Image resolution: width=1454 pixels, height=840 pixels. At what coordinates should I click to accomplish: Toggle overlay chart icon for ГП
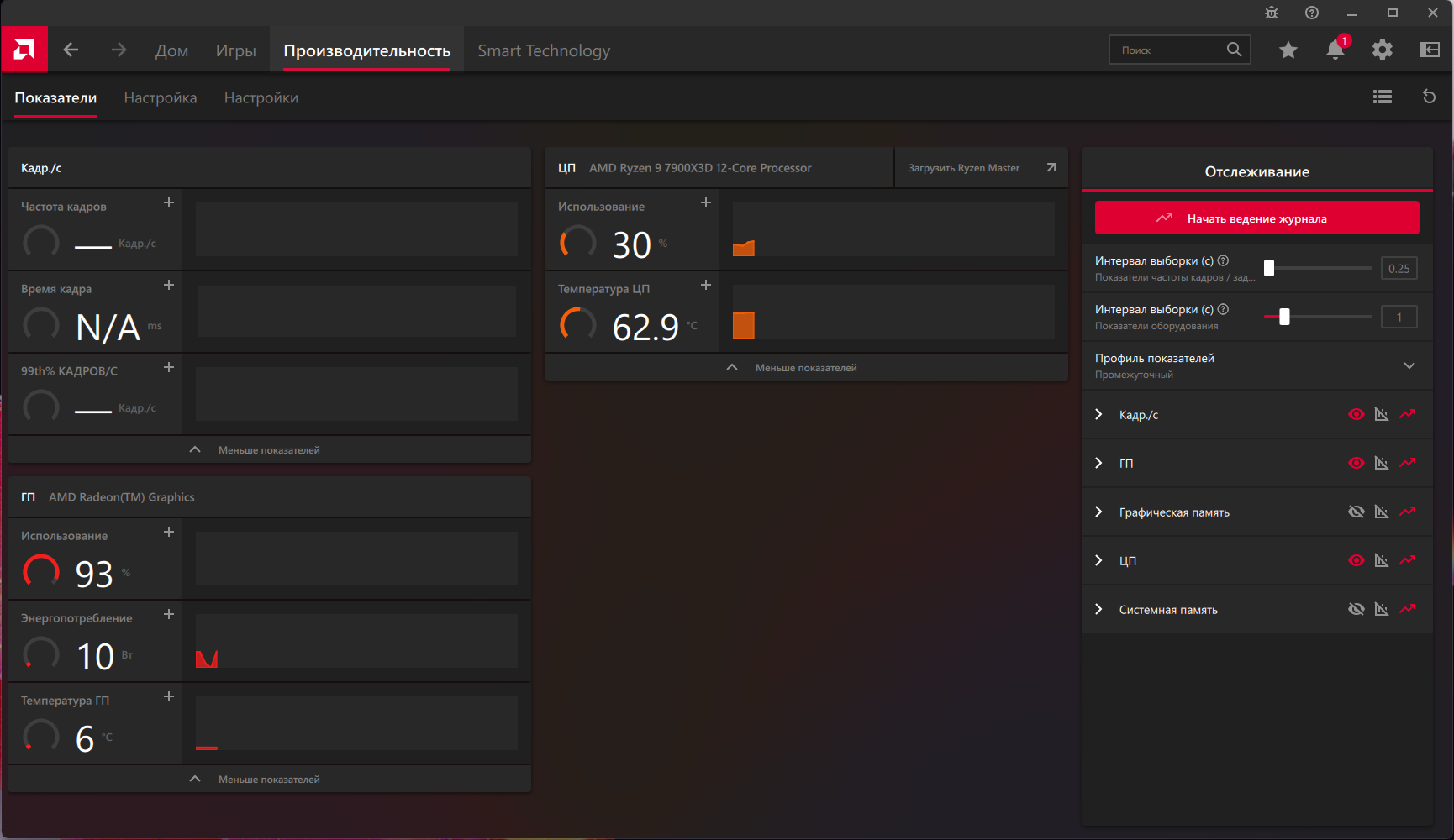[1381, 463]
